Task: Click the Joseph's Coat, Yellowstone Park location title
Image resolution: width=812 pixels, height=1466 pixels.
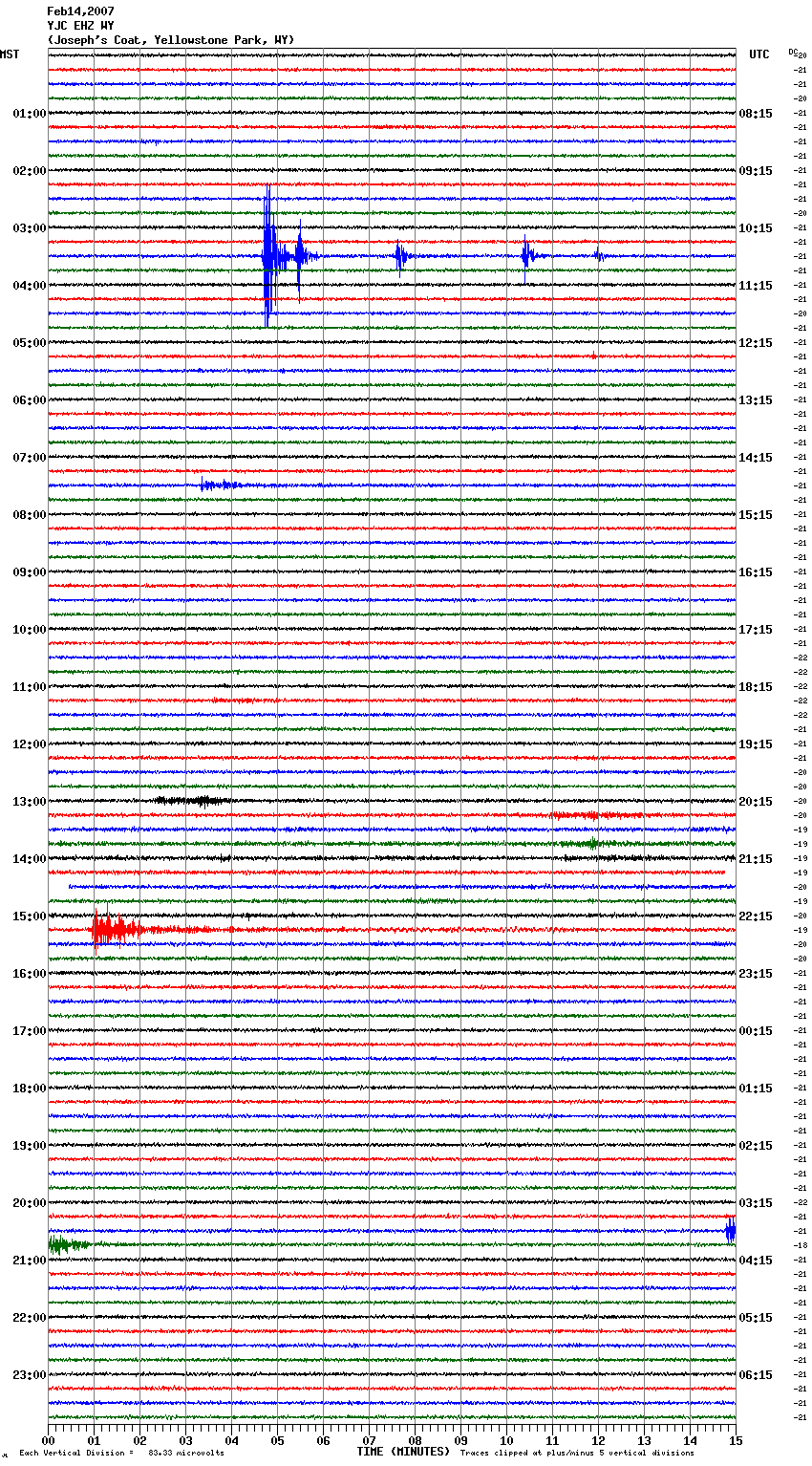Action: click(x=171, y=40)
